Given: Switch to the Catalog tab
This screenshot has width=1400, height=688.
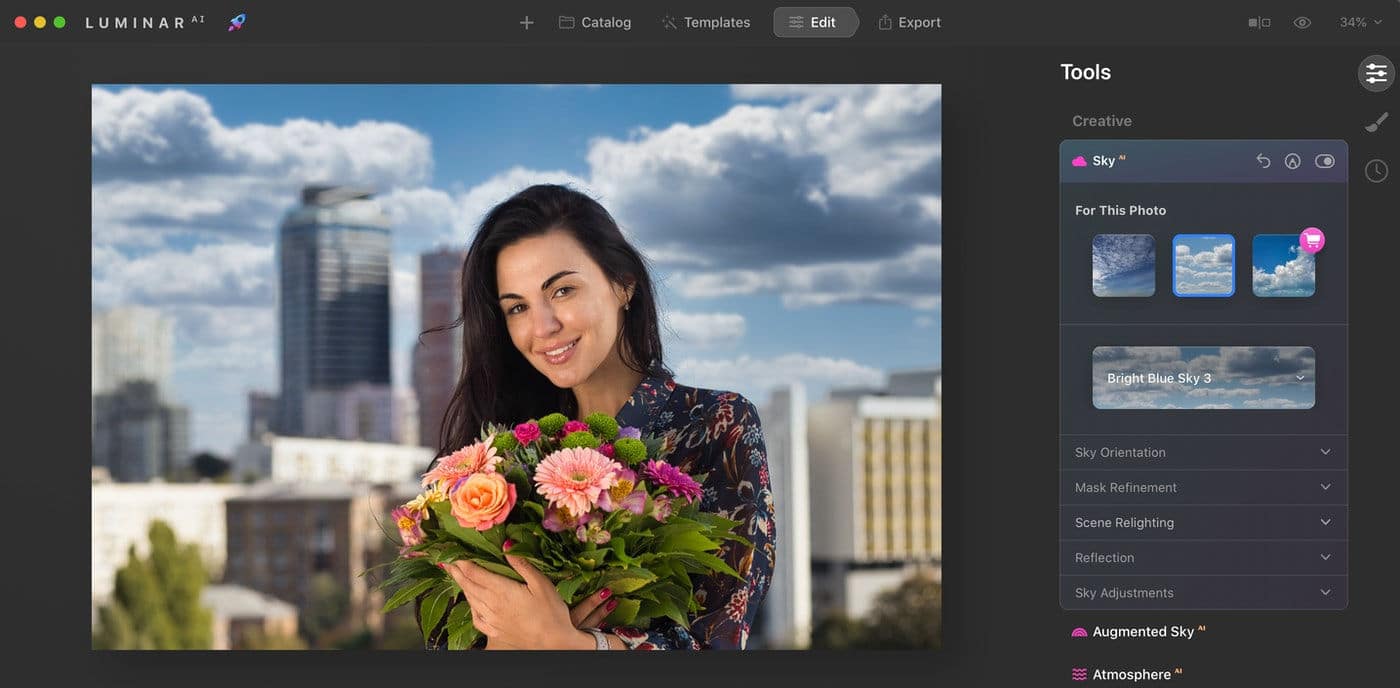Looking at the screenshot, I should 595,22.
